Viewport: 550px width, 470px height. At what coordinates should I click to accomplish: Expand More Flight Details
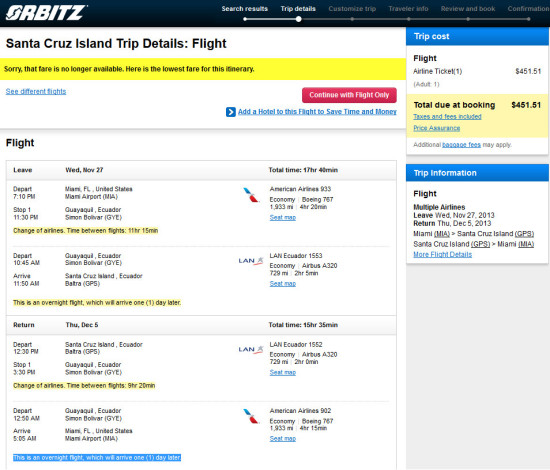pos(442,255)
